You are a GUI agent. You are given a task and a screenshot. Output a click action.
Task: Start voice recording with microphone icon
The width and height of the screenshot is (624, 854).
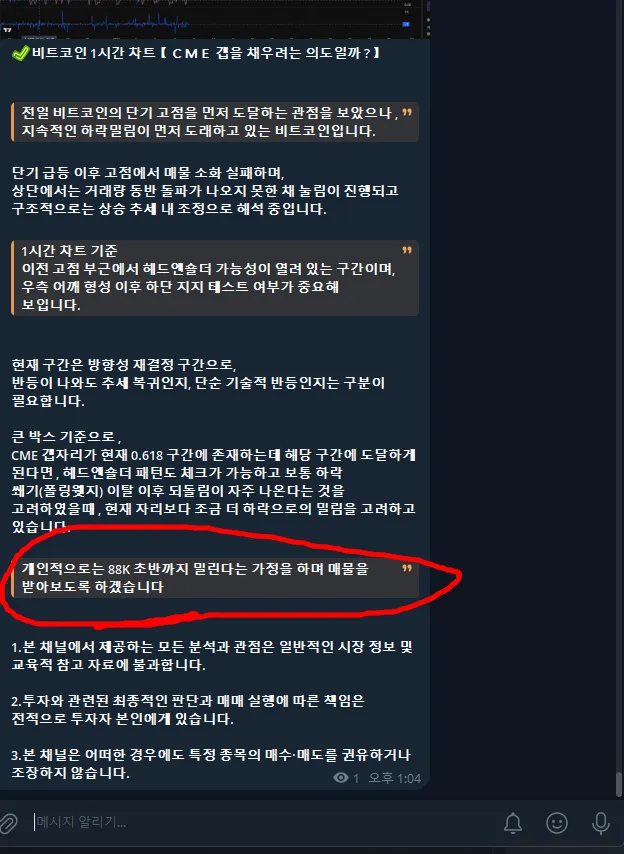pos(601,822)
